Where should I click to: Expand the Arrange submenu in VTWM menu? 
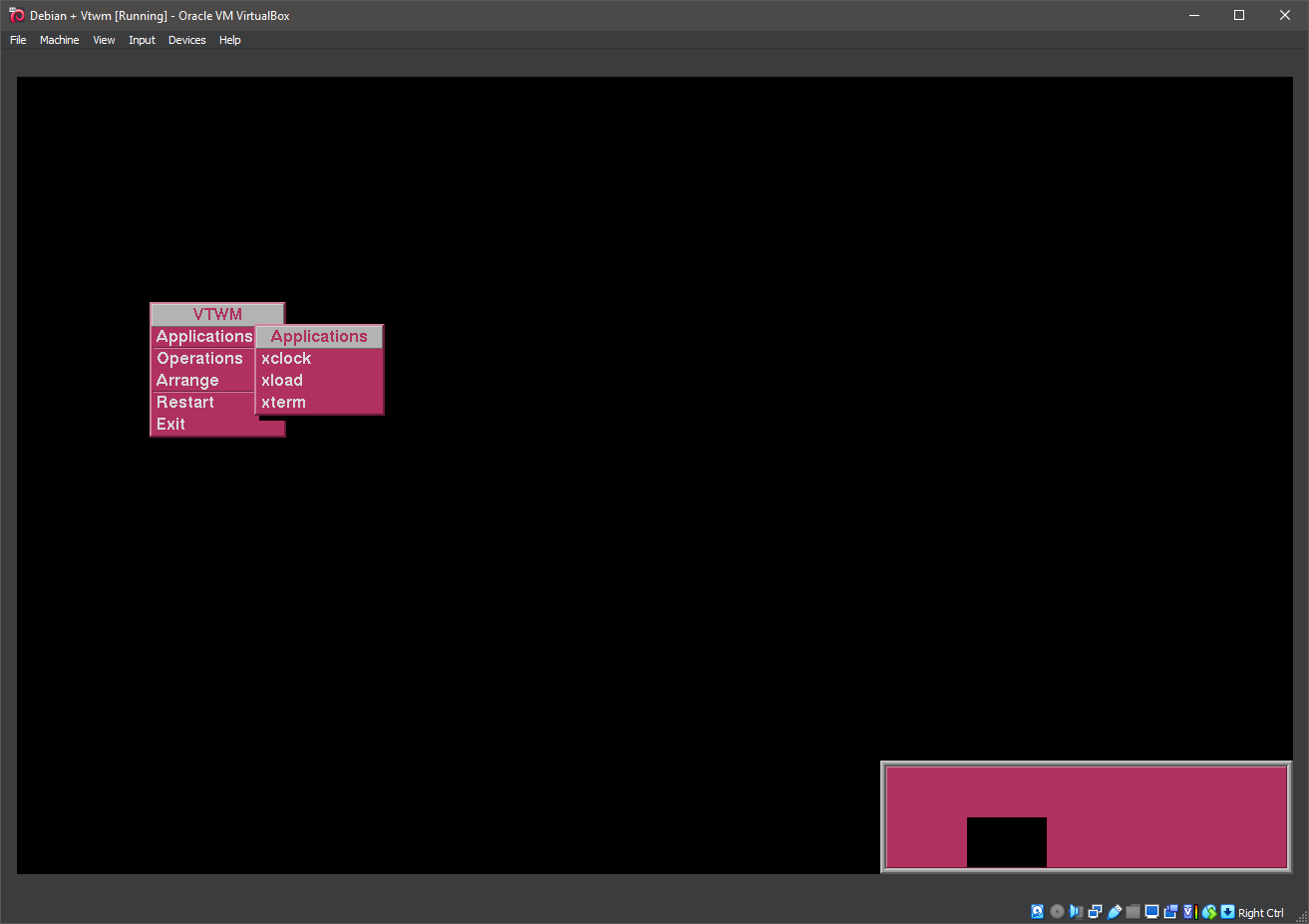(x=188, y=380)
